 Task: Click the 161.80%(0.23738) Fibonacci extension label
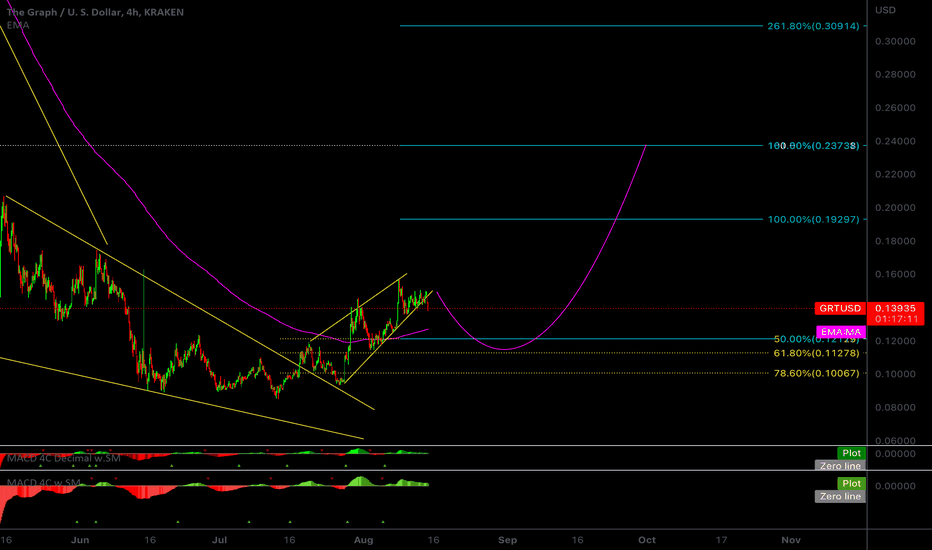tap(813, 146)
